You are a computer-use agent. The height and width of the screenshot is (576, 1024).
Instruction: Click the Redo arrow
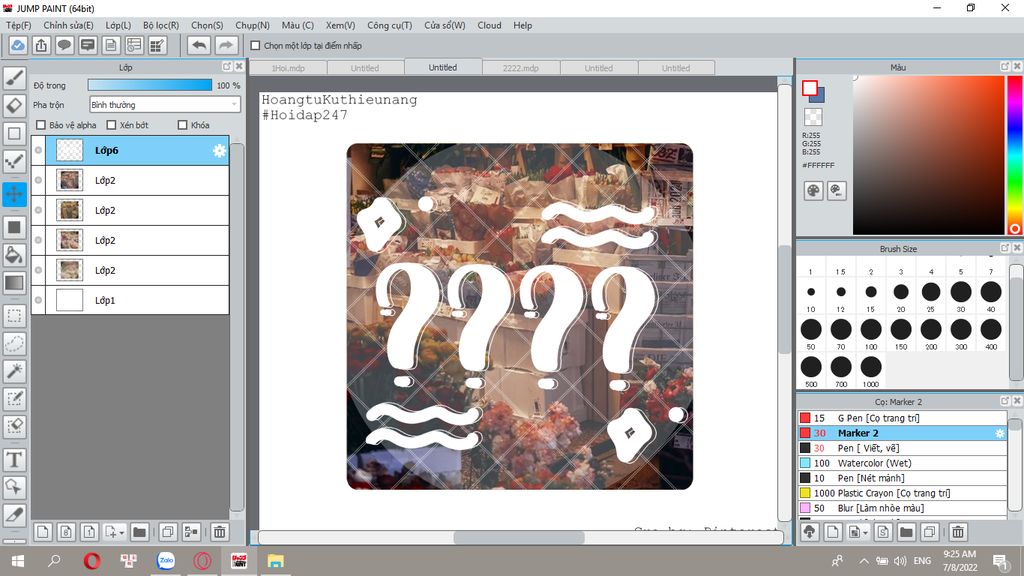tap(225, 46)
